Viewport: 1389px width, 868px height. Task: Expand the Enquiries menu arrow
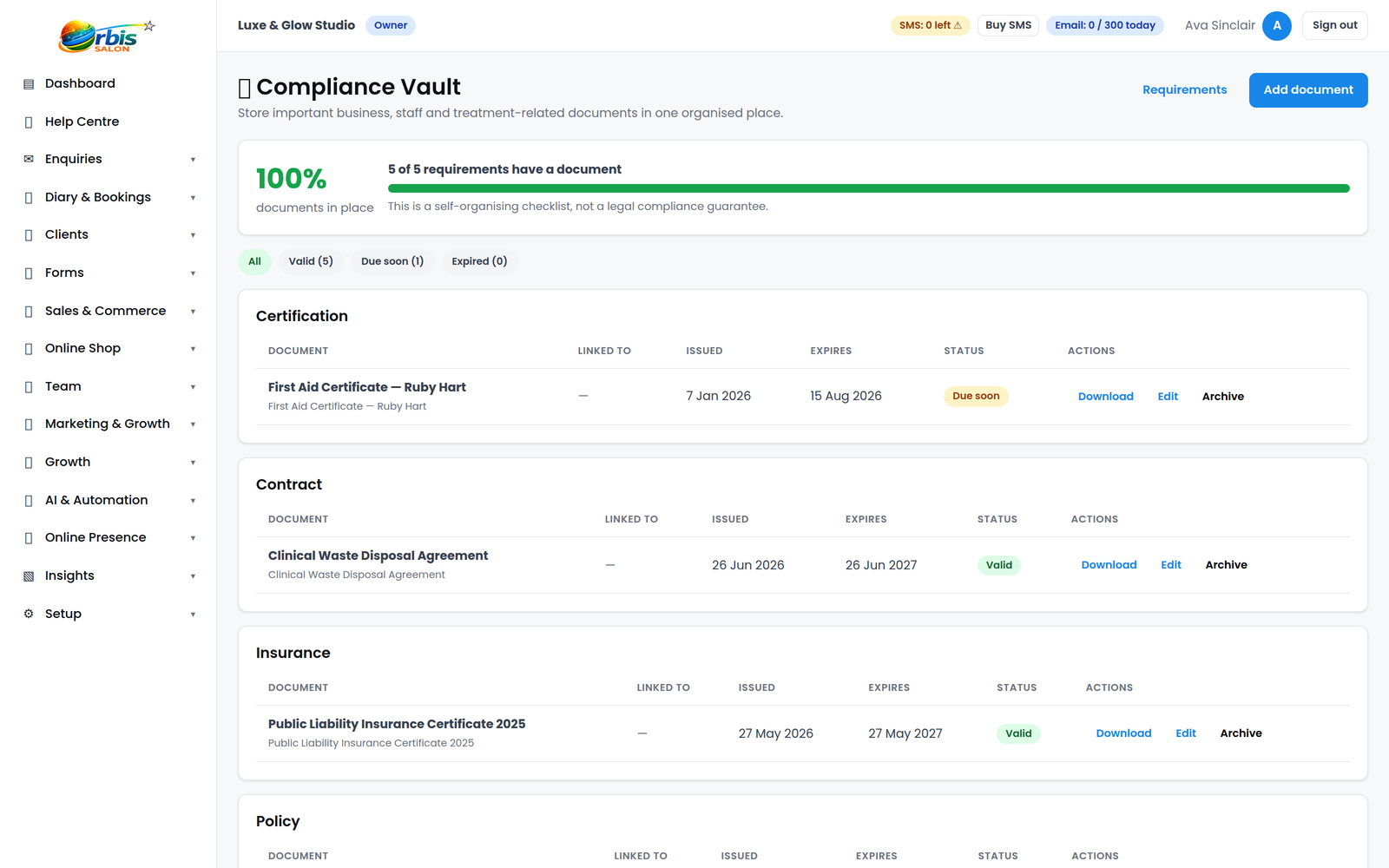coord(193,160)
